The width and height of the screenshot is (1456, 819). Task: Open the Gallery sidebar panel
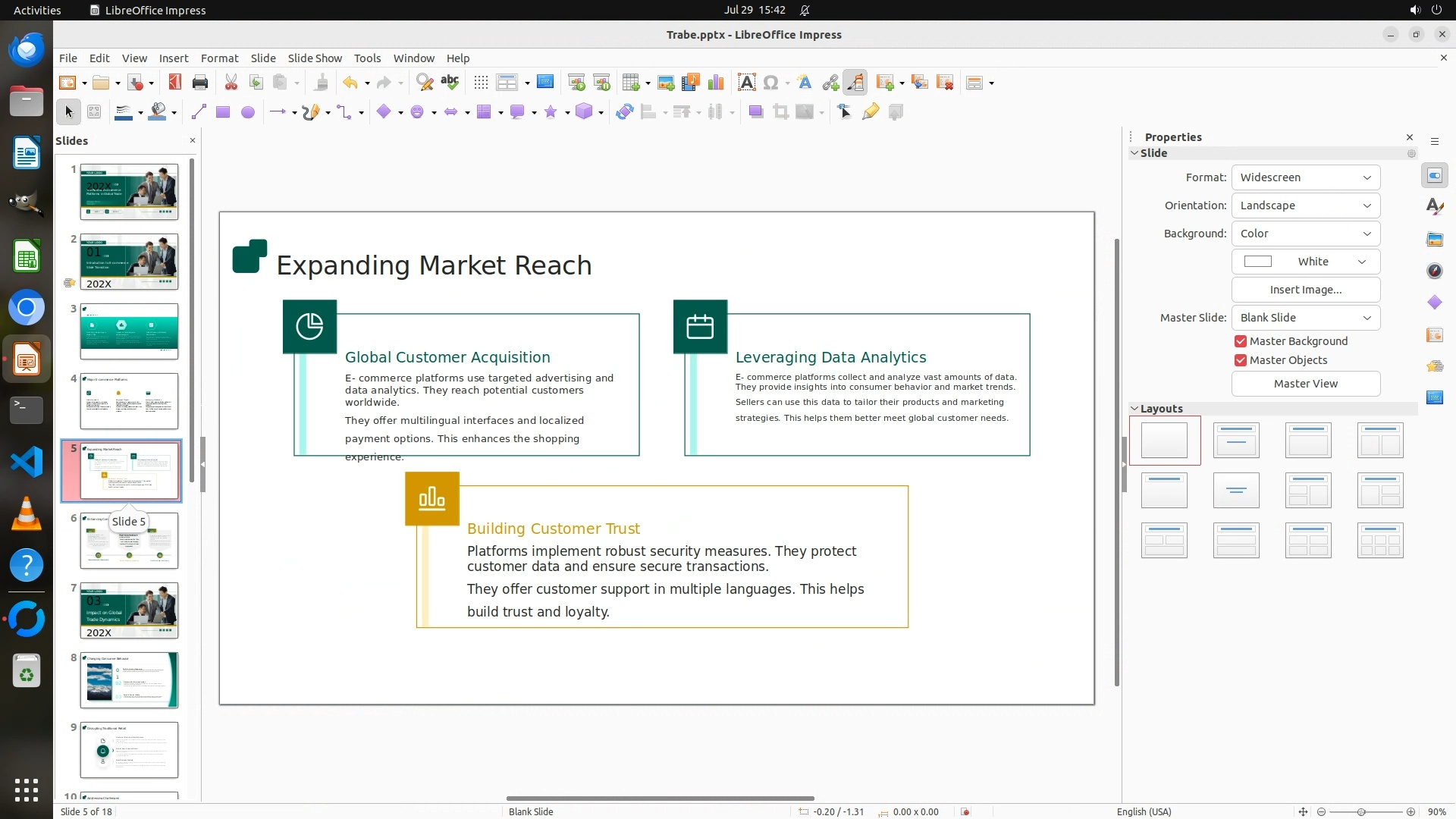pos(1435,239)
